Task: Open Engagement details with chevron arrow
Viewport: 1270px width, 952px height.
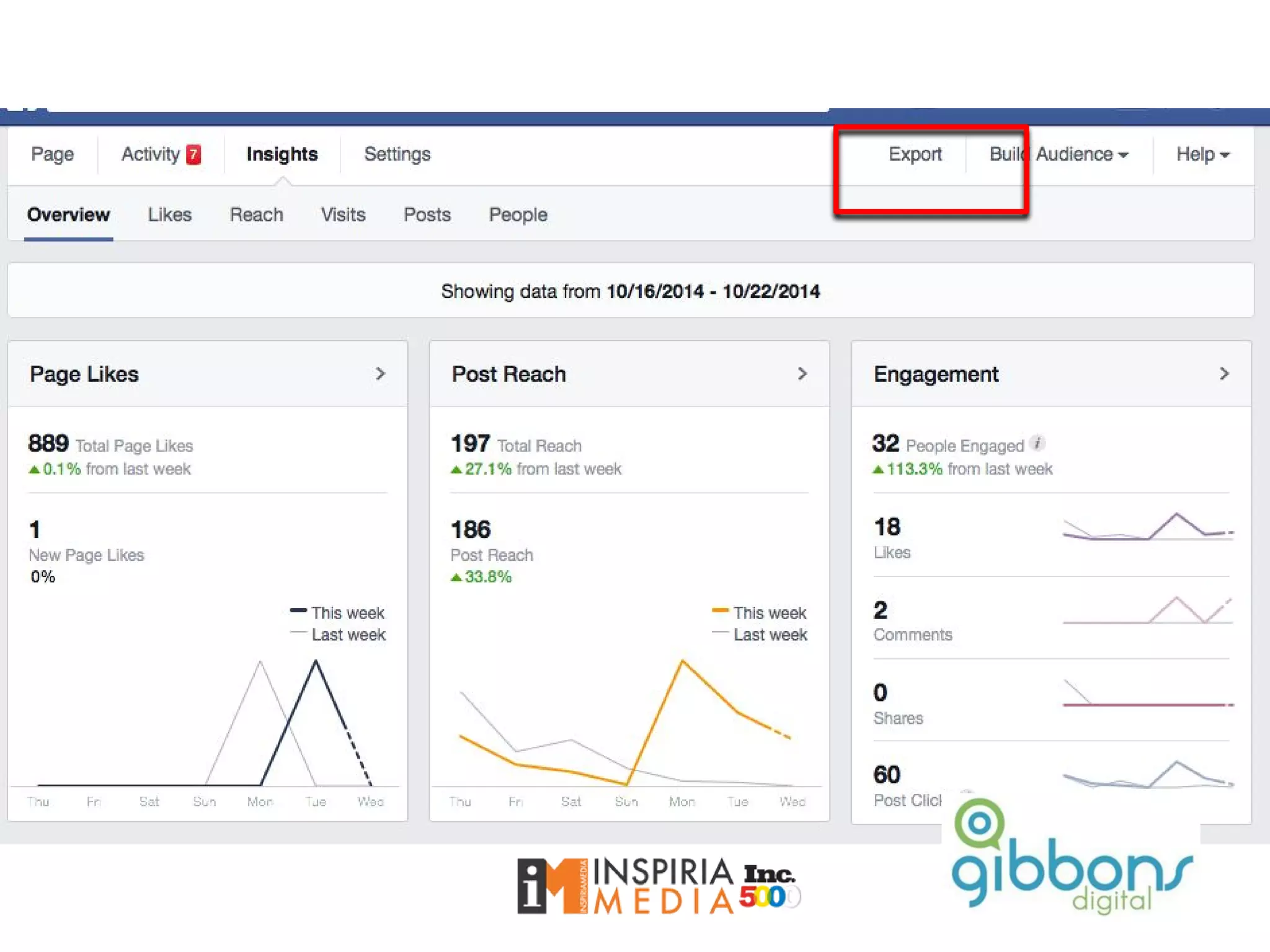Action: click(x=1224, y=374)
